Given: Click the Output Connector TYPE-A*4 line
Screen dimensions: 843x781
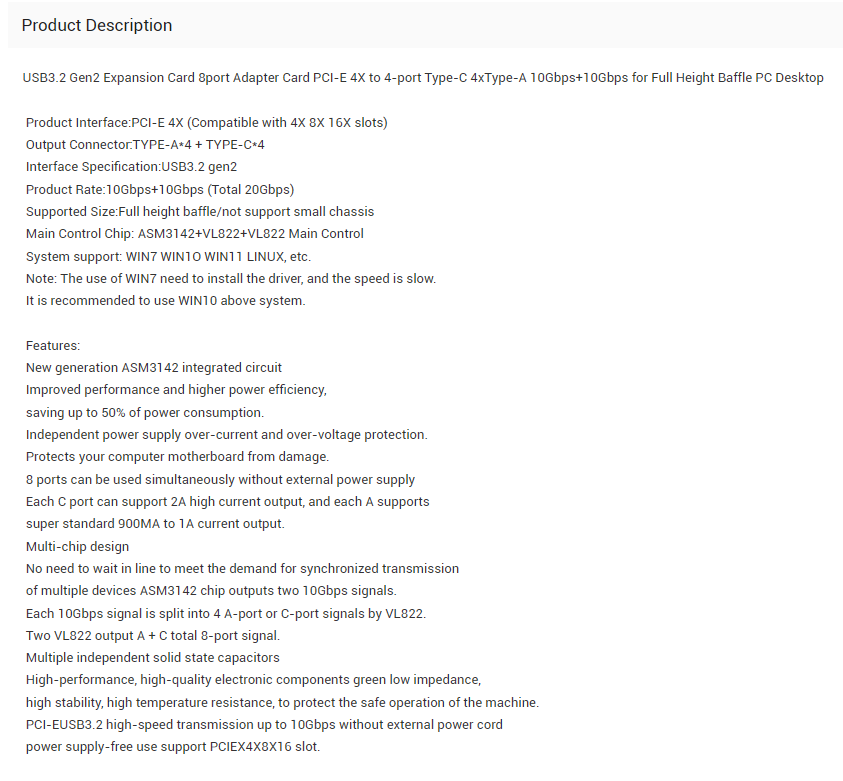Looking at the screenshot, I should (x=145, y=145).
